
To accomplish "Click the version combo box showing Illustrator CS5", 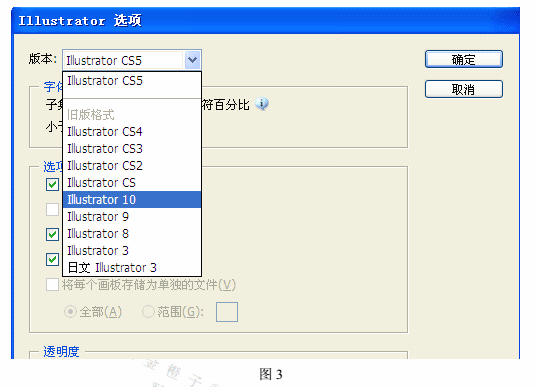I will click(x=132, y=60).
